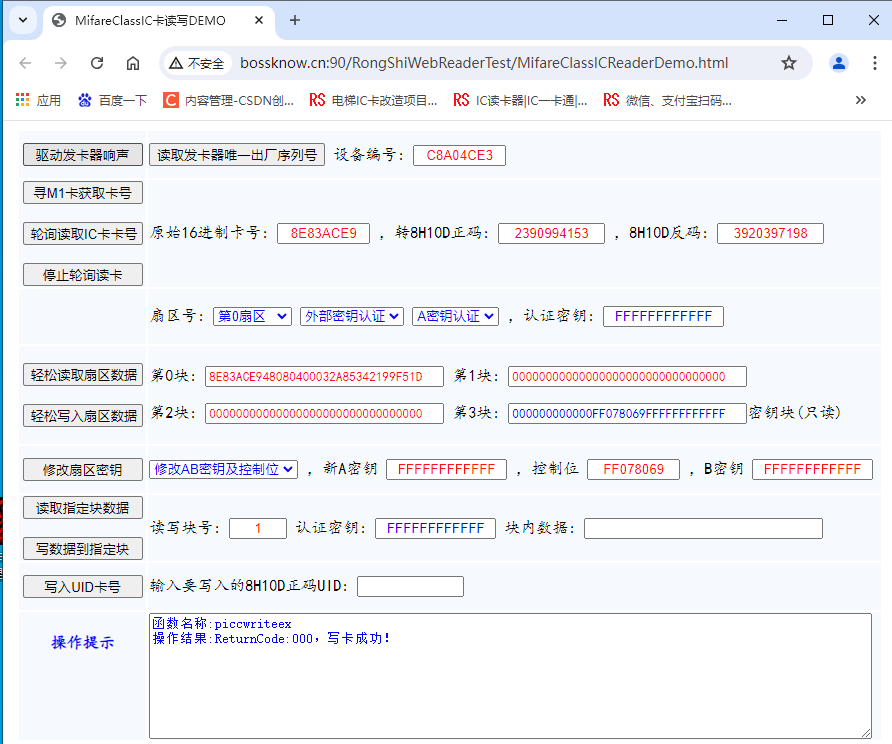
Task: Open the 外部密钥认证 dropdown
Action: 351,316
